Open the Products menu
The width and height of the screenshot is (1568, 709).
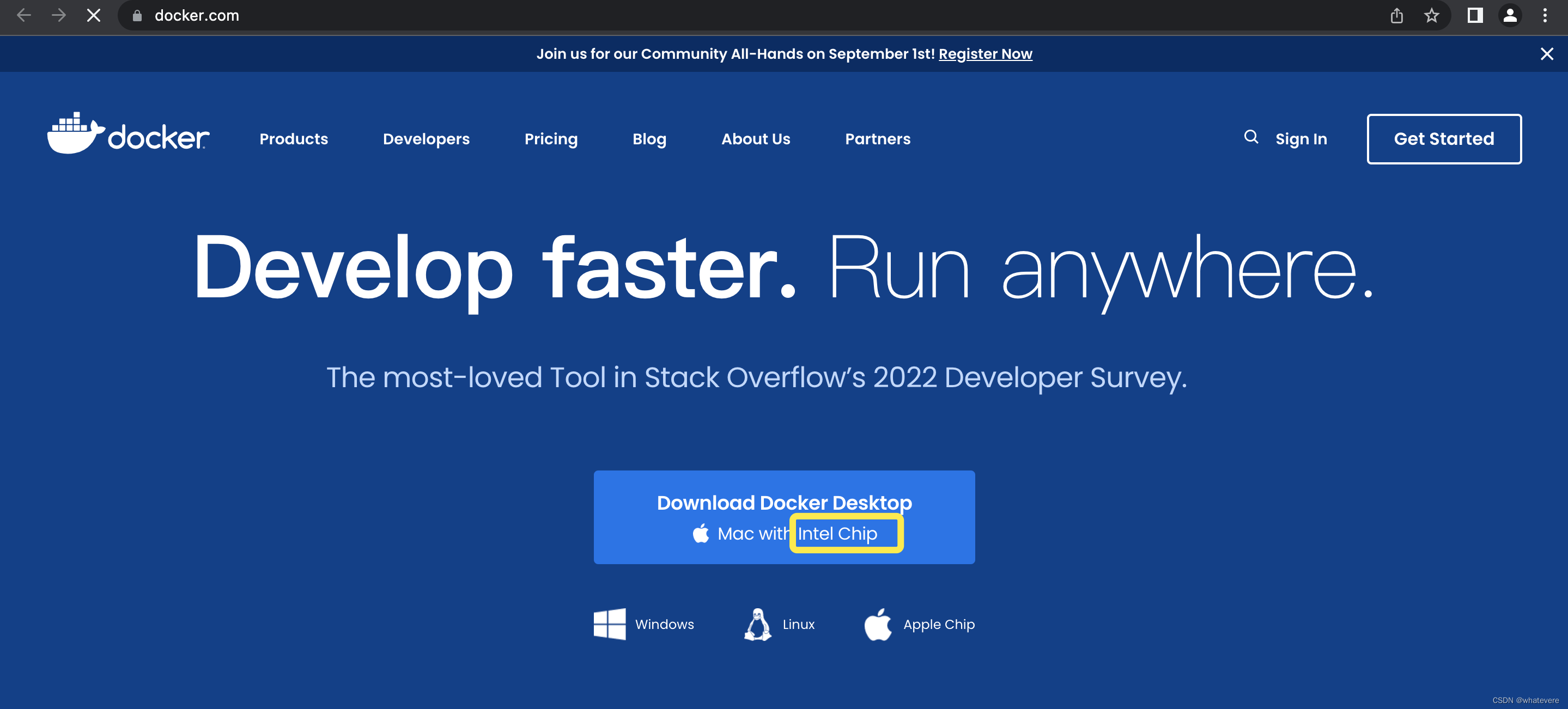(294, 139)
